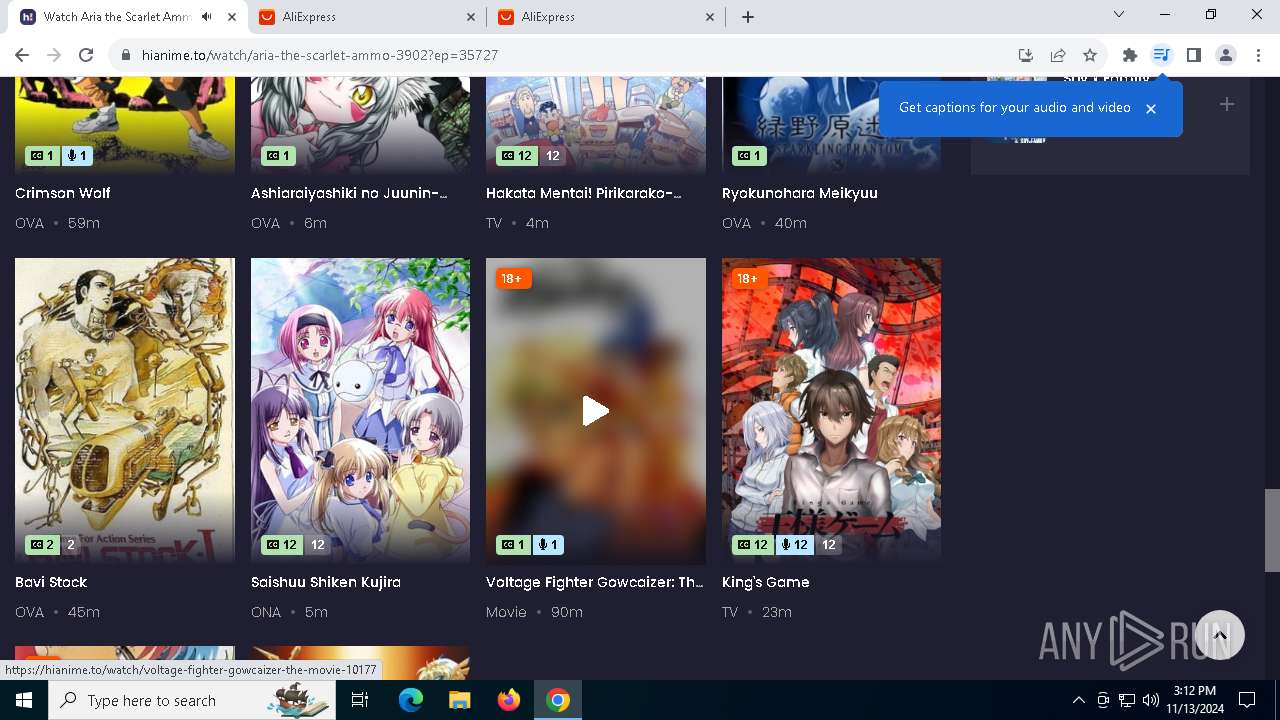Open Crimson Wolf title link
Viewport: 1280px width, 720px height.
pos(63,193)
